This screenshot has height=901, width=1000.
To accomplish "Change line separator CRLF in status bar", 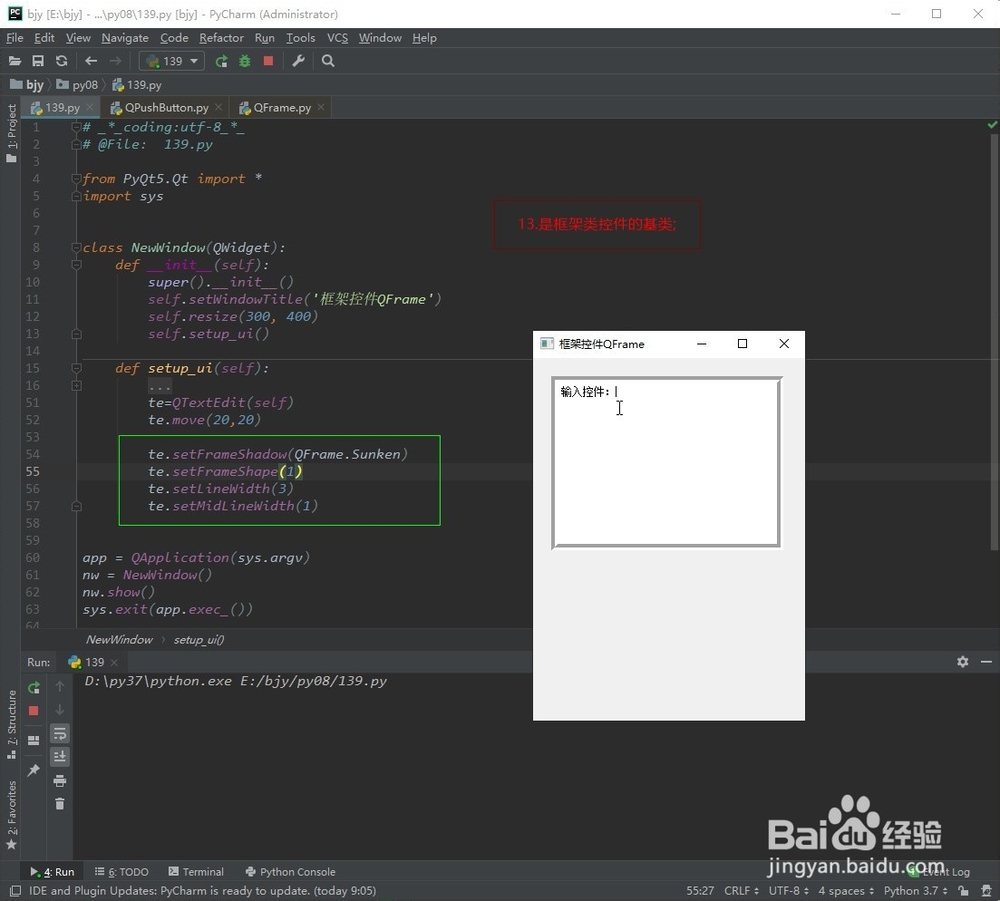I will pos(741,890).
